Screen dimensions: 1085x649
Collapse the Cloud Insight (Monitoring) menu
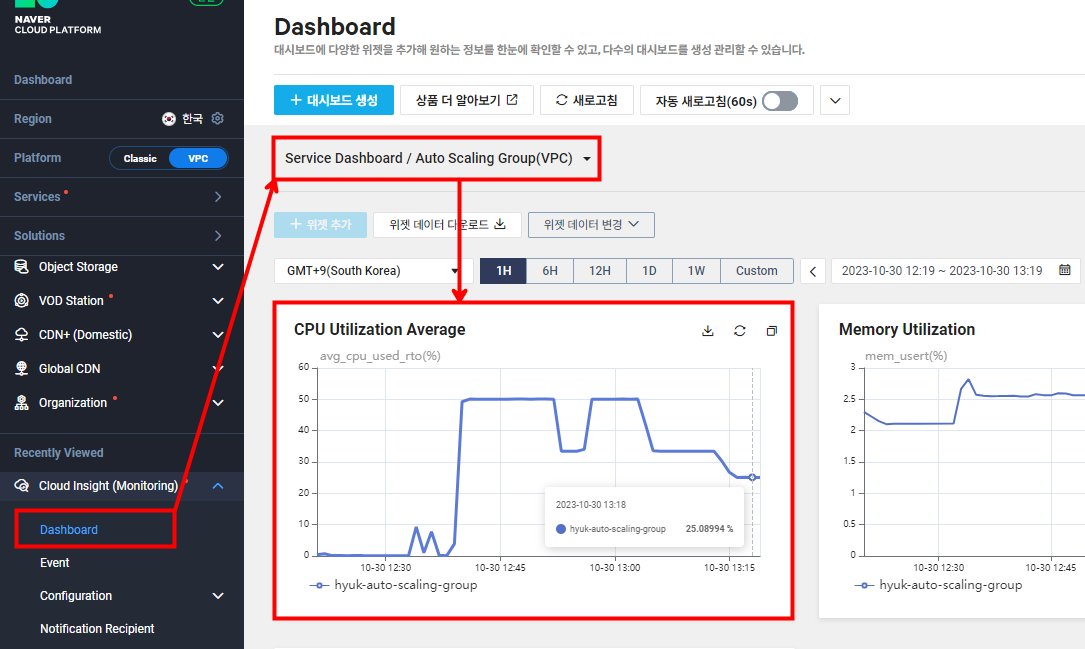[218, 486]
